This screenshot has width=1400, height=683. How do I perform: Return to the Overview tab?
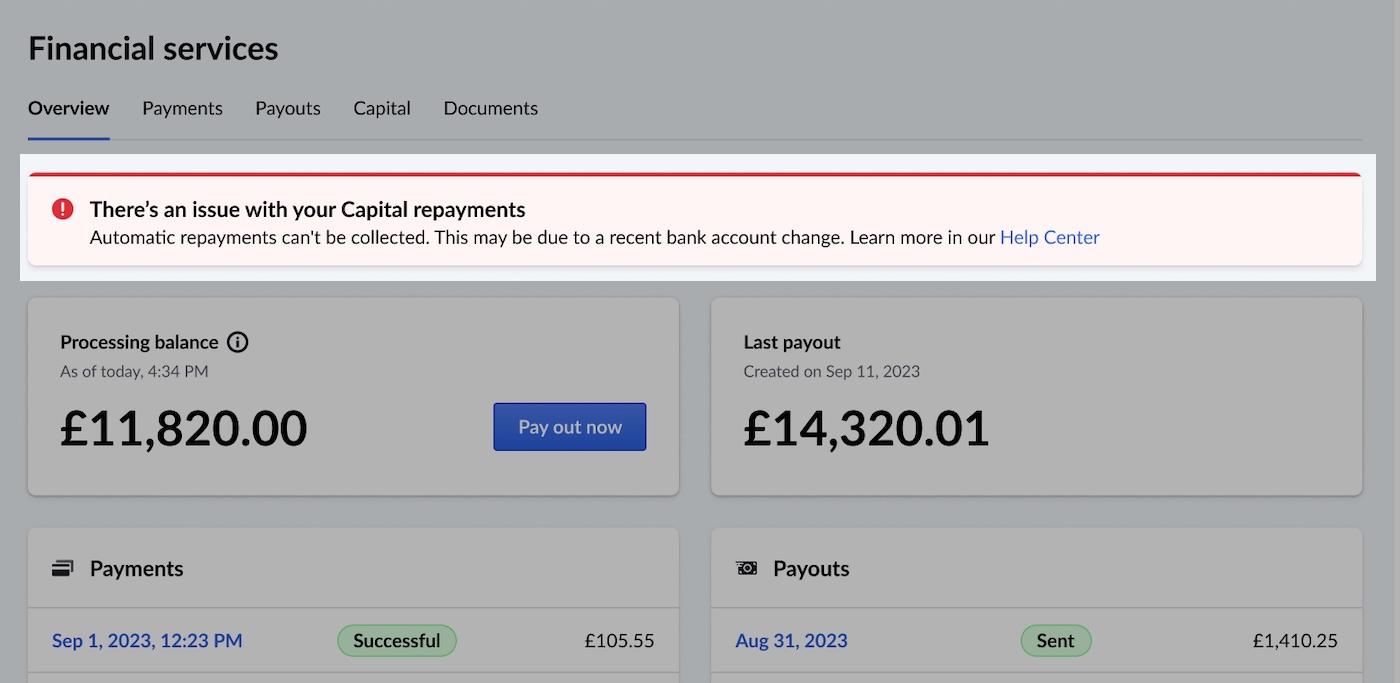[68, 108]
